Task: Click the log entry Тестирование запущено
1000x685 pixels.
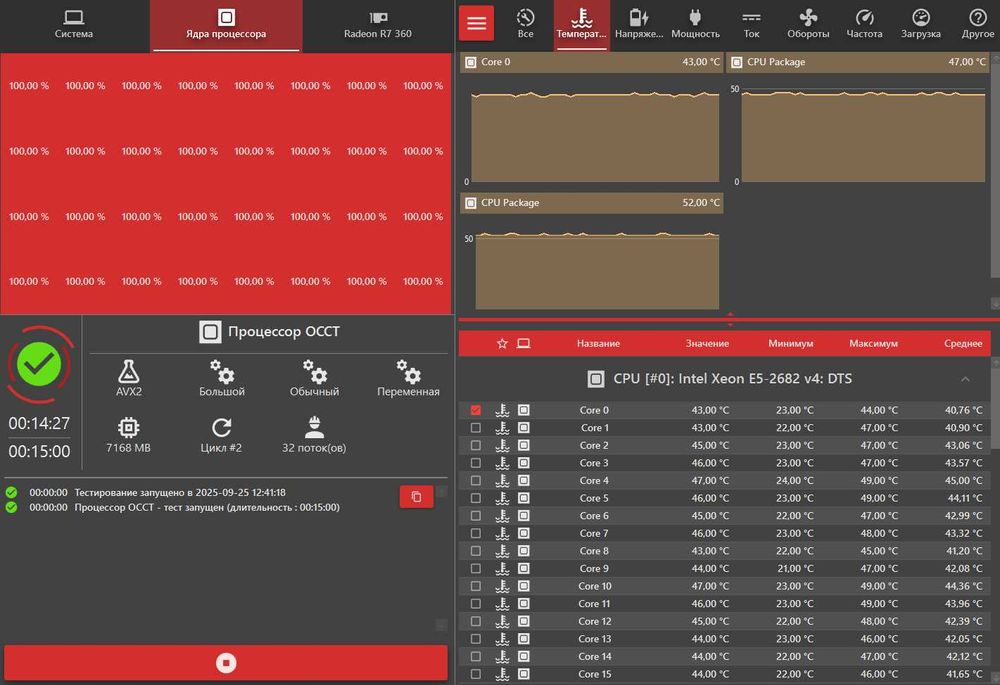Action: click(x=180, y=492)
